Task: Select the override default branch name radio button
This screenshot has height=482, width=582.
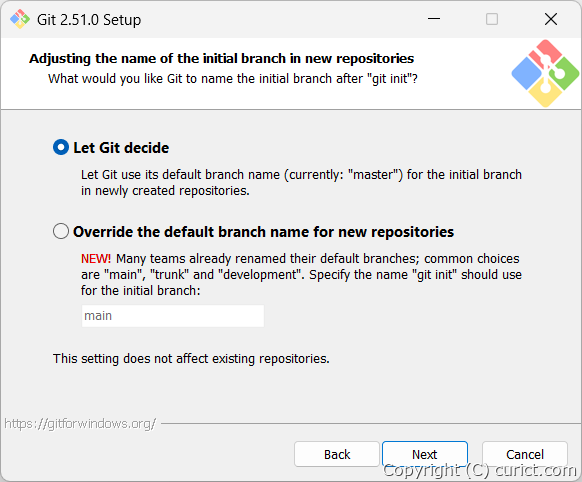Action: pos(61,231)
